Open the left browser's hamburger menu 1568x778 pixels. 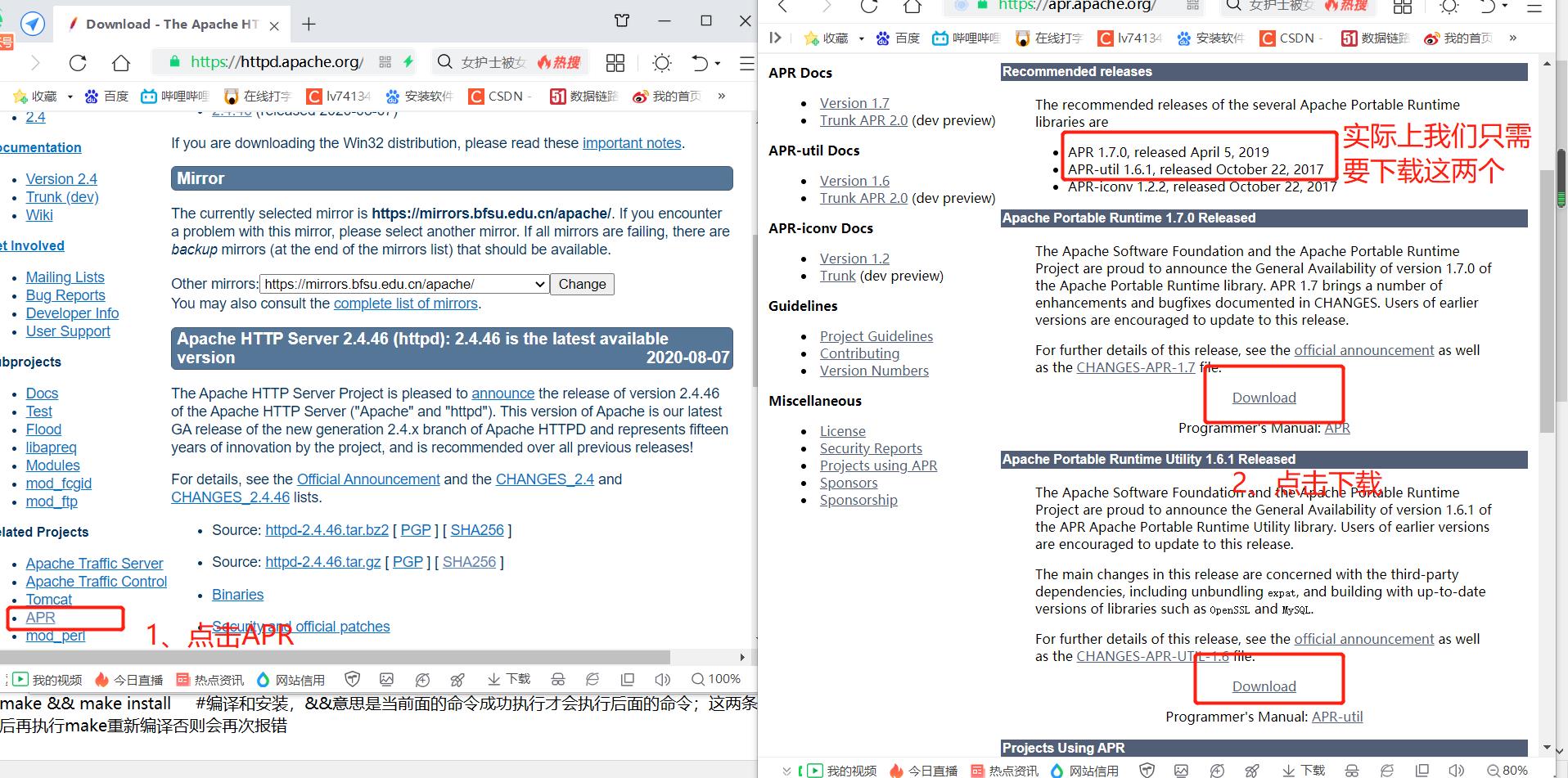coord(746,63)
